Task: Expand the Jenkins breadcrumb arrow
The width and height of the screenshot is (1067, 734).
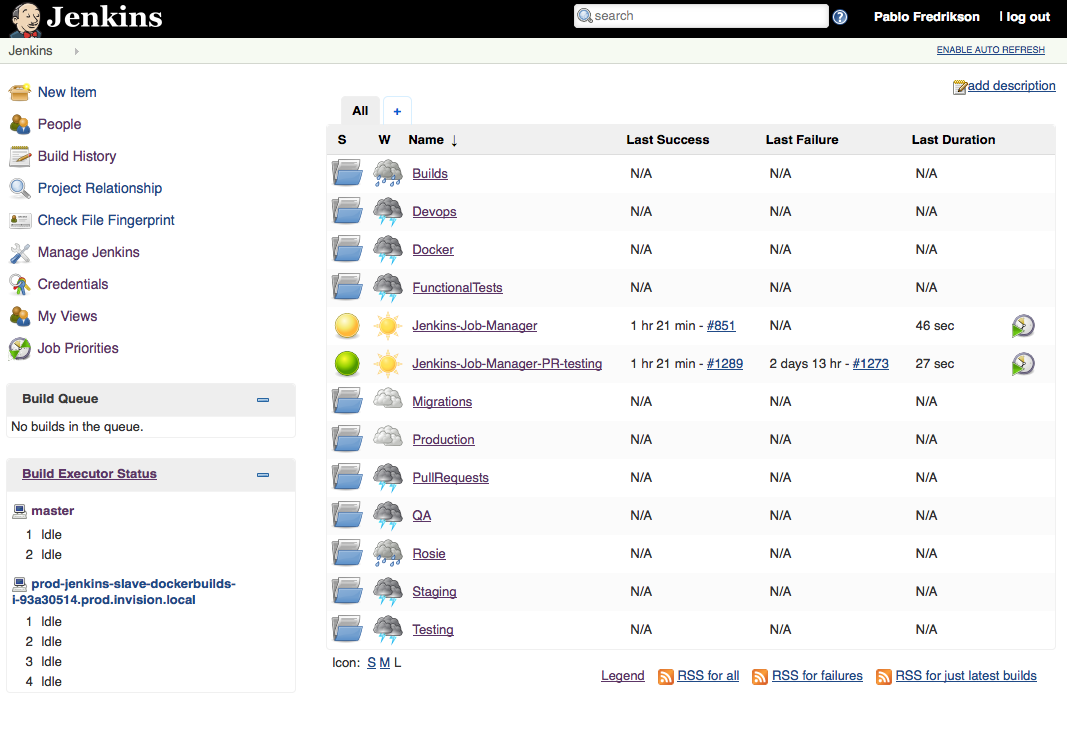Action: click(76, 51)
